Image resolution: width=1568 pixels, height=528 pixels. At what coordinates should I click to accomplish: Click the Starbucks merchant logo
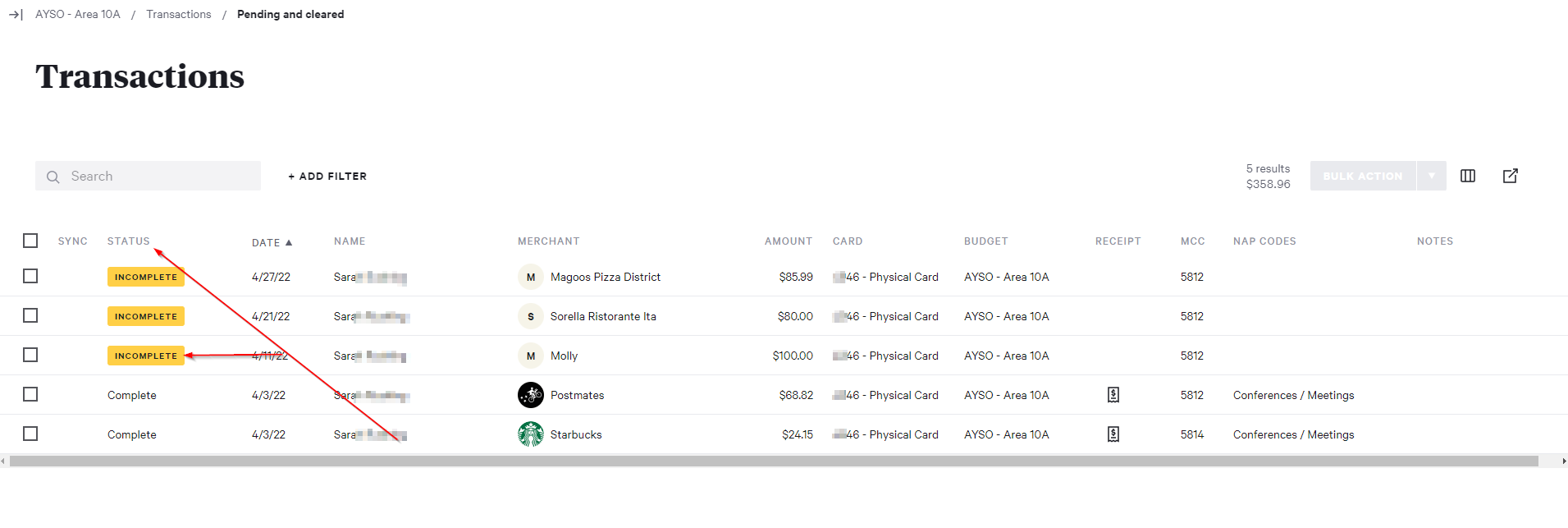[x=531, y=434]
